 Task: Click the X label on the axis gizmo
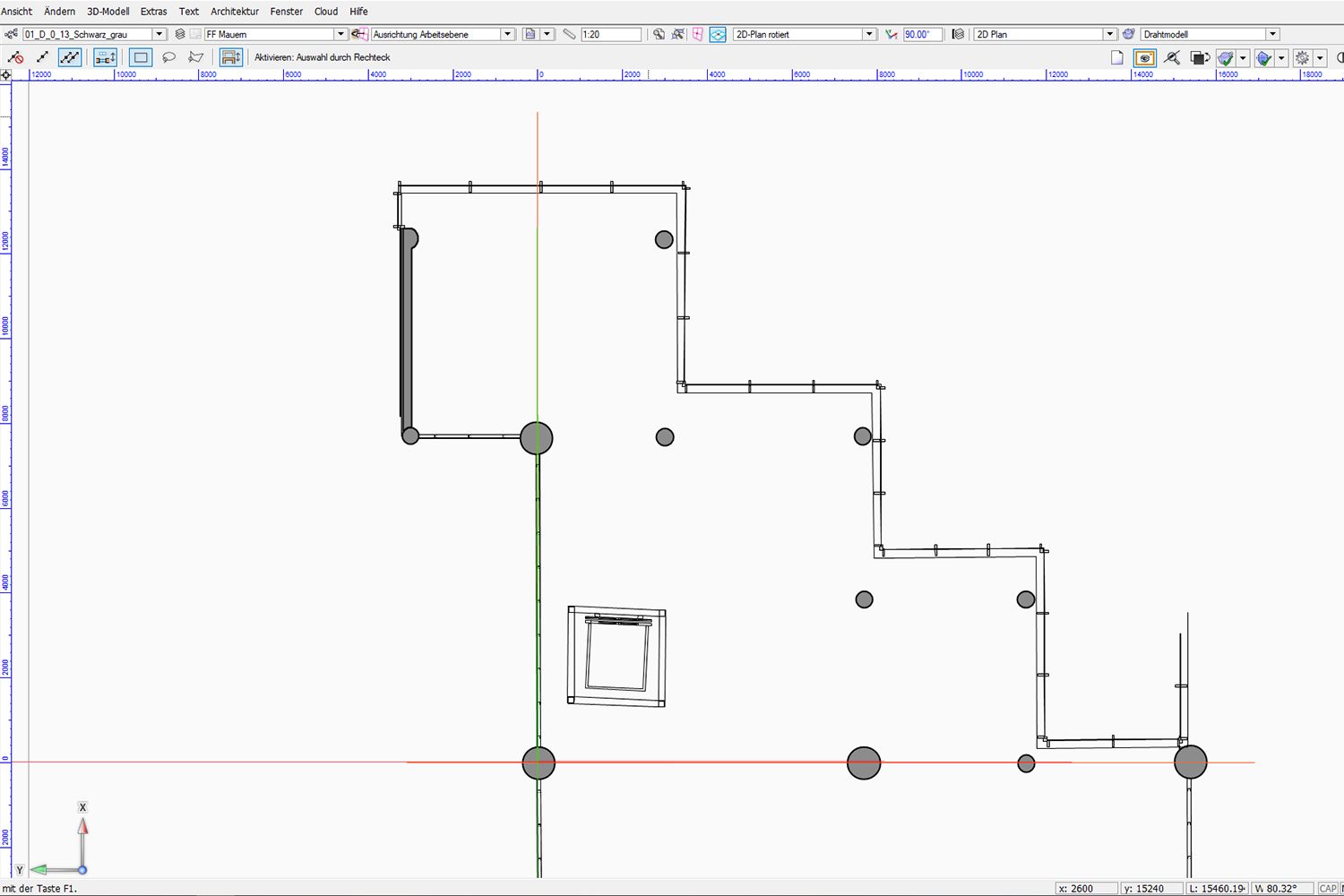[82, 806]
